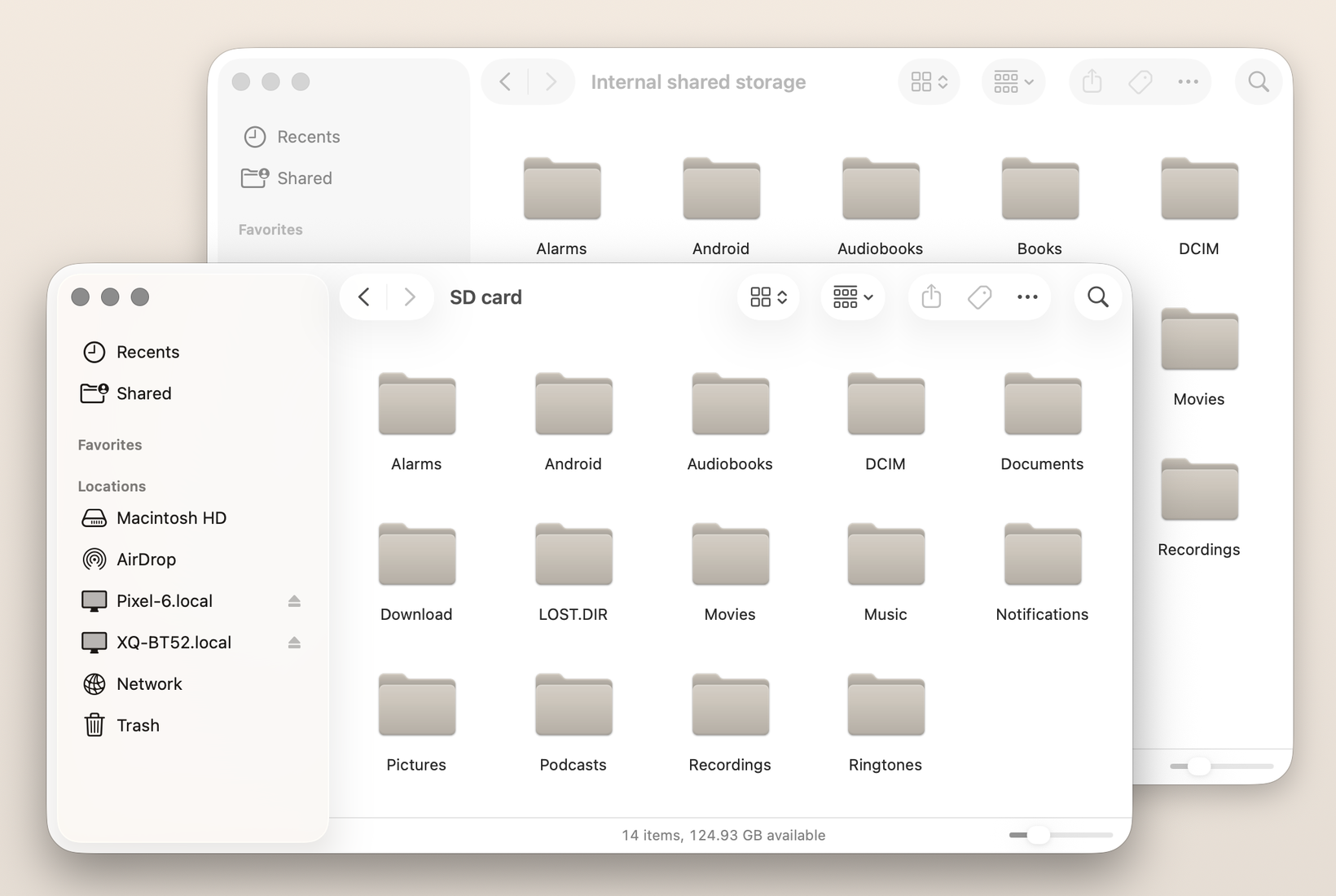Select Alarms folder in SD card window
The width and height of the screenshot is (1336, 896).
tap(416, 422)
